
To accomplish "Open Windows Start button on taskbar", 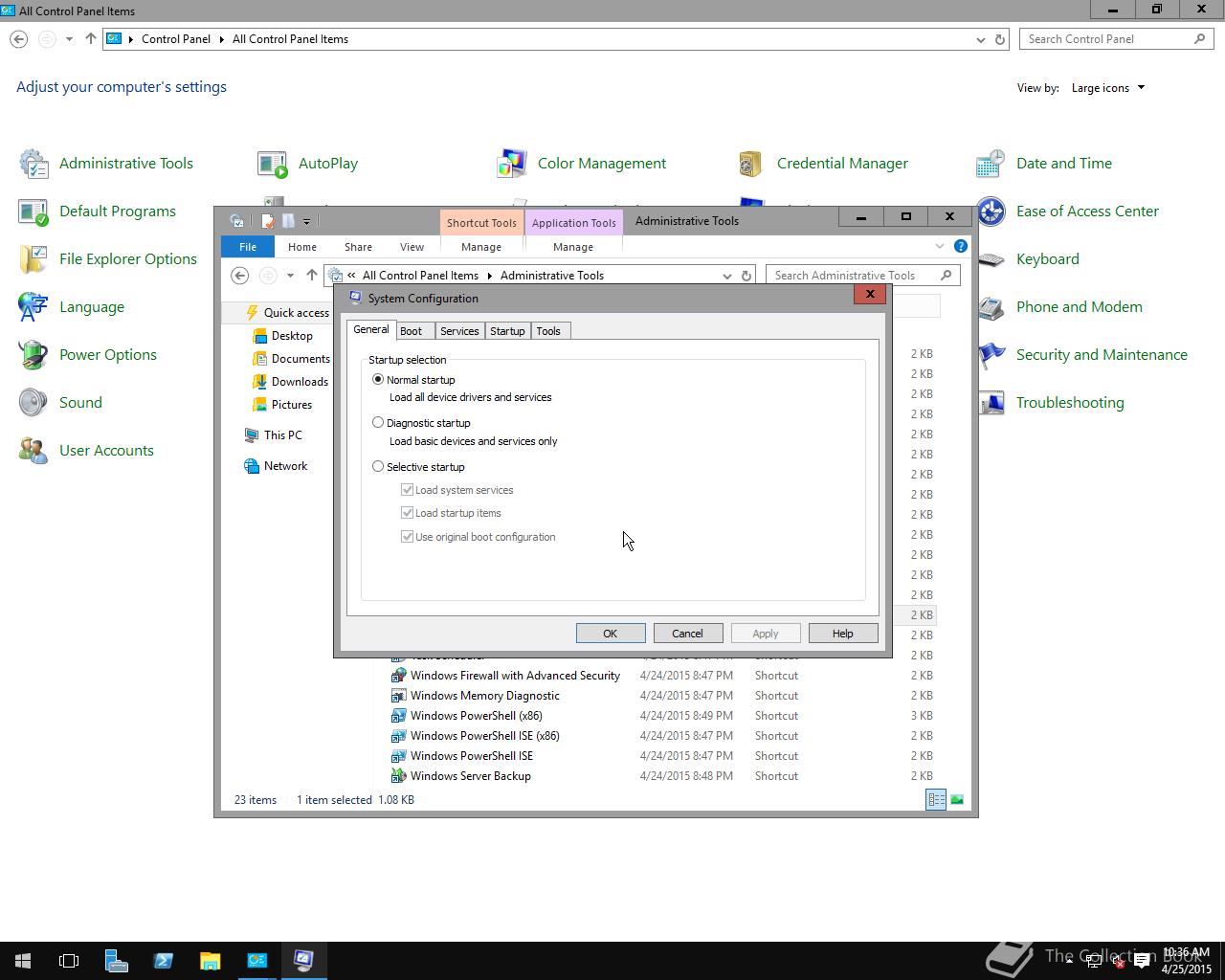I will click(x=23, y=960).
